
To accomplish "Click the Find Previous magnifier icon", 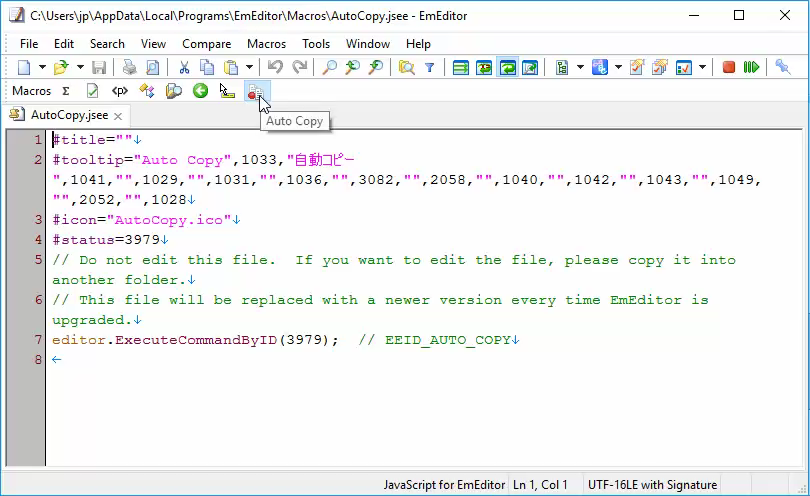I will [352, 67].
